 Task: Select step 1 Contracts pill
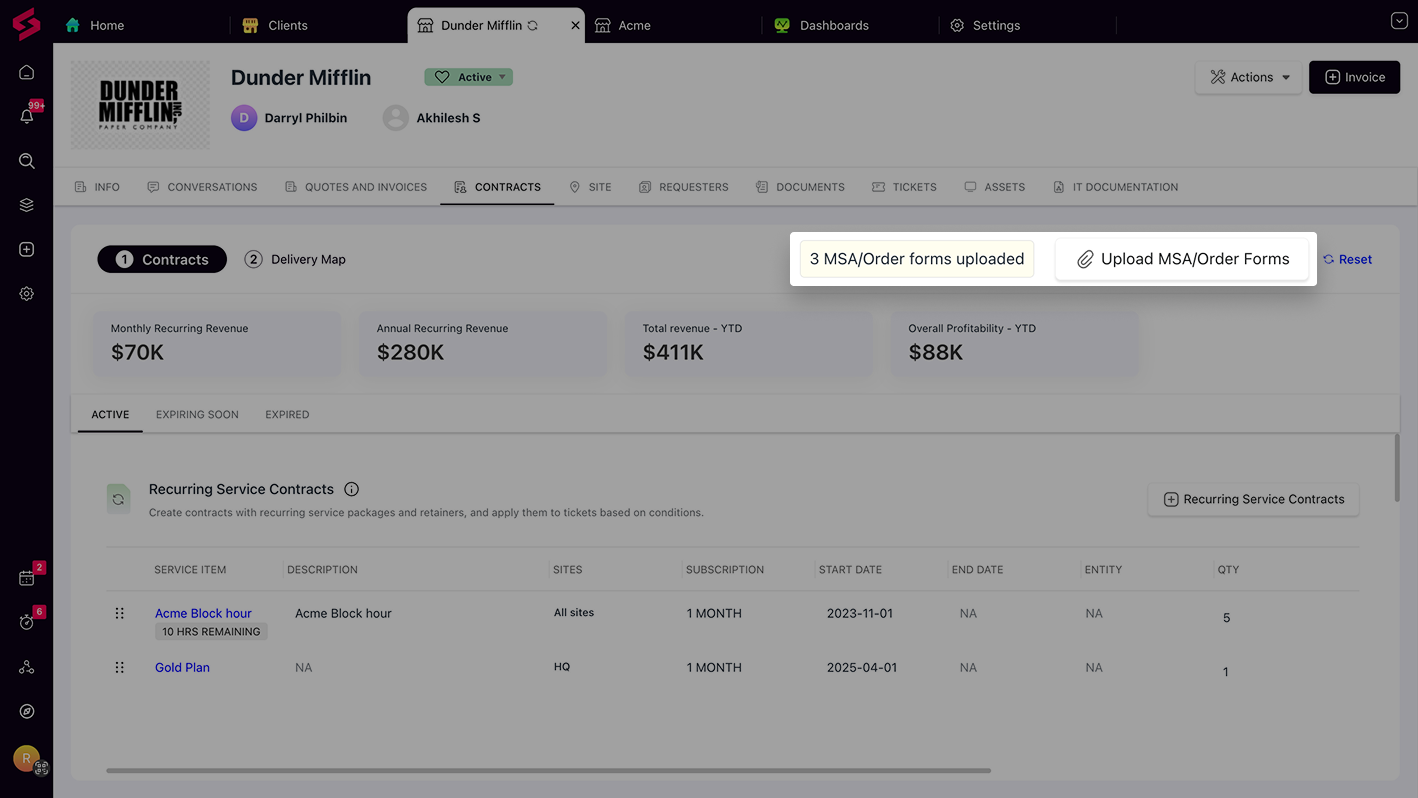click(x=162, y=259)
